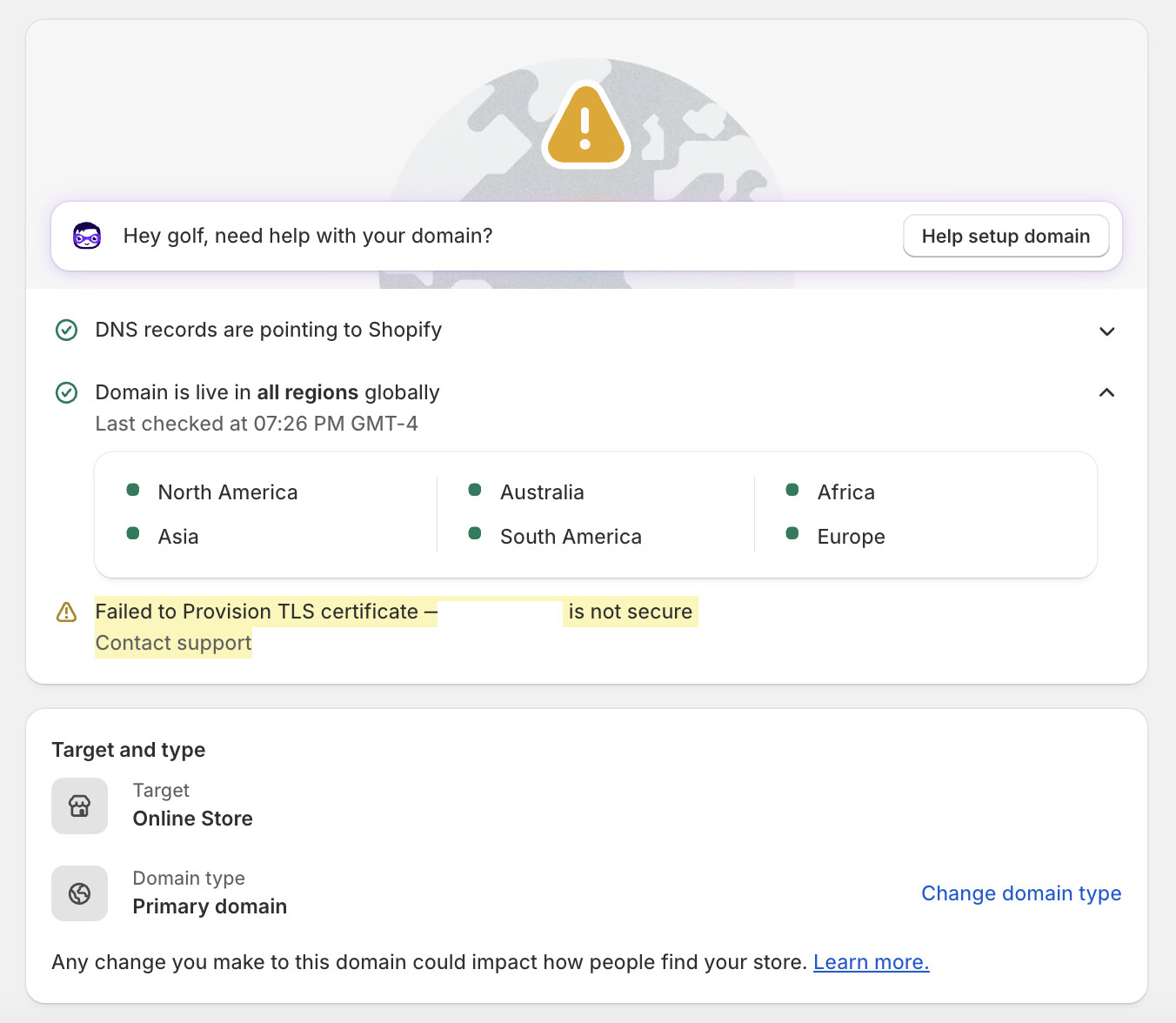1176x1023 pixels.
Task: Click the Domain is live green checkmark icon
Action: [x=67, y=393]
